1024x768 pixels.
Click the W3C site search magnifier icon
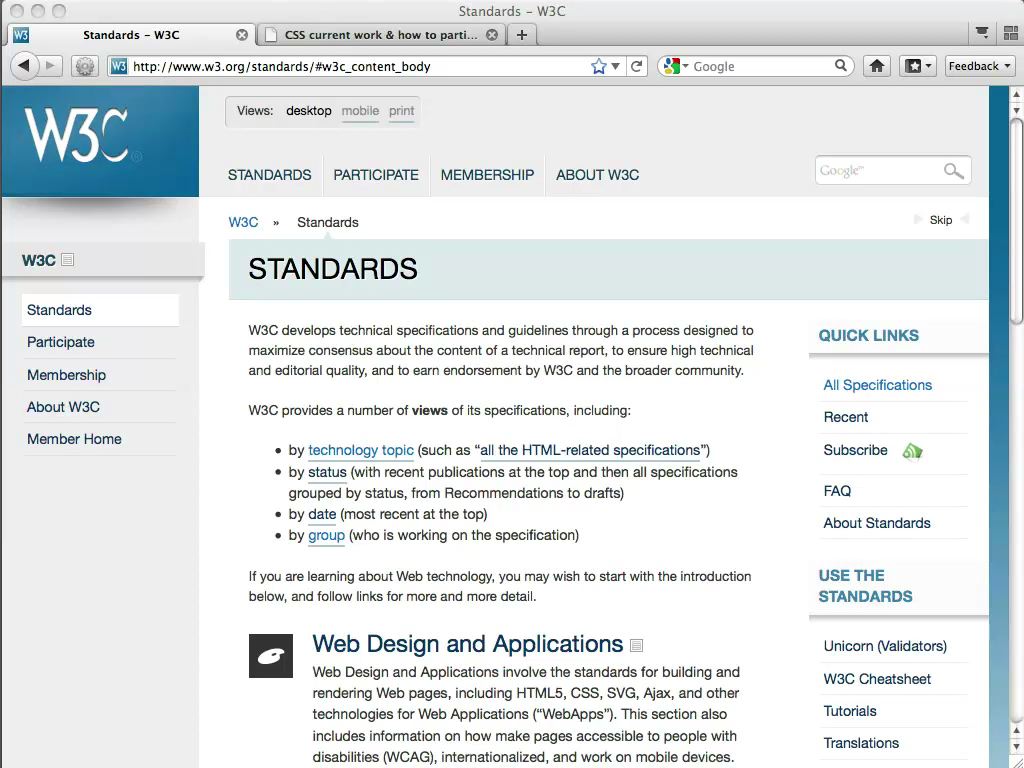[x=953, y=170]
